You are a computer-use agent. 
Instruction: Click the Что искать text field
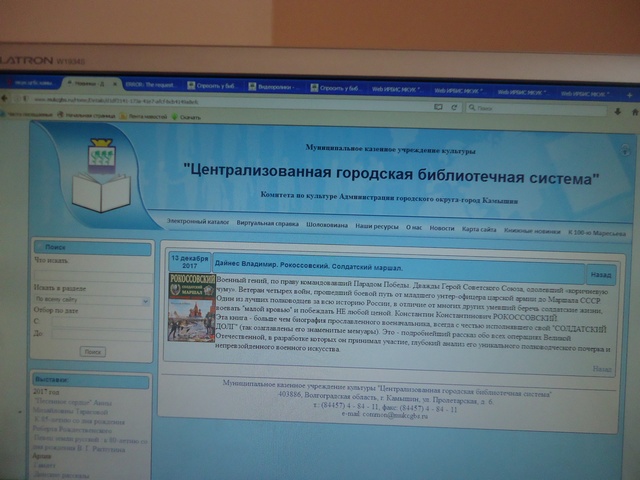pos(93,276)
